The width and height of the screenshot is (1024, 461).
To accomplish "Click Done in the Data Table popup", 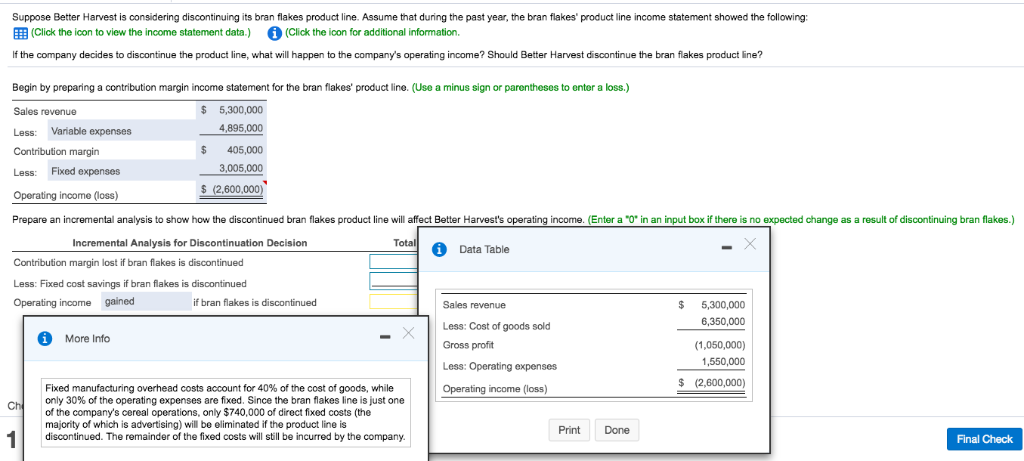I will (x=617, y=430).
